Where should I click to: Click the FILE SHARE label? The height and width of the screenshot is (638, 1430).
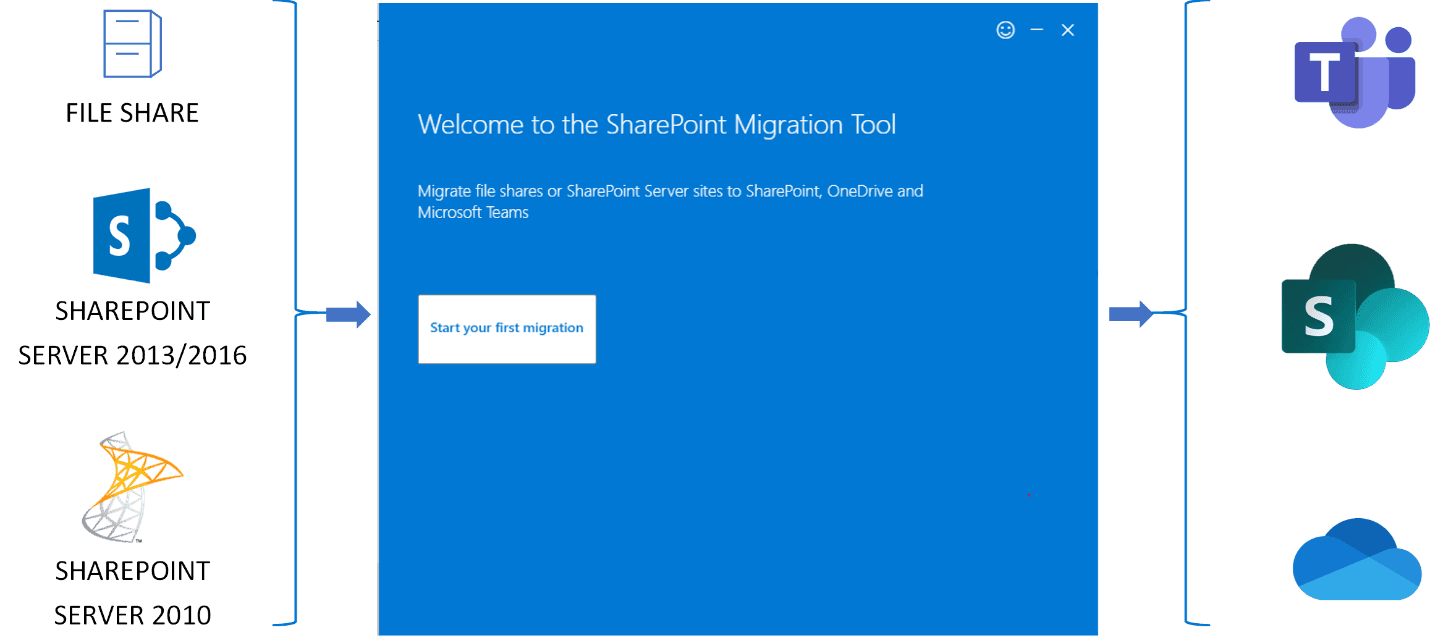[132, 112]
